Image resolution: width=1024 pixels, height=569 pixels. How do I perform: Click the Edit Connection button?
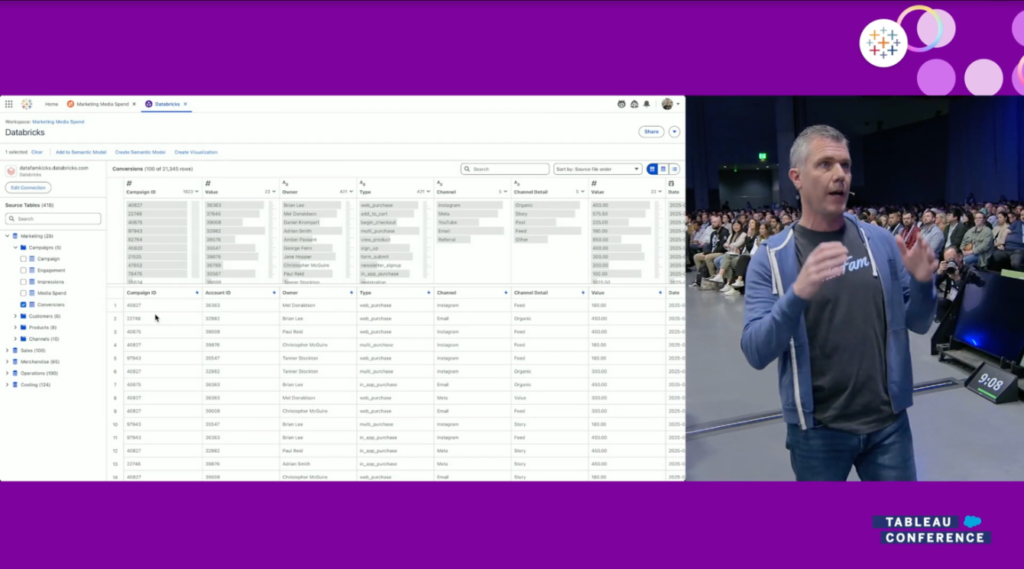(x=28, y=187)
